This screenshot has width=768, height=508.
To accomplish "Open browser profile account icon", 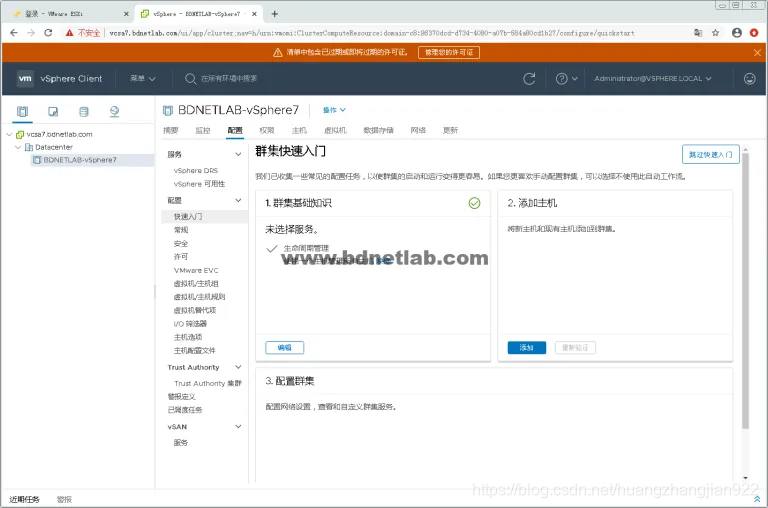I will coord(737,33).
